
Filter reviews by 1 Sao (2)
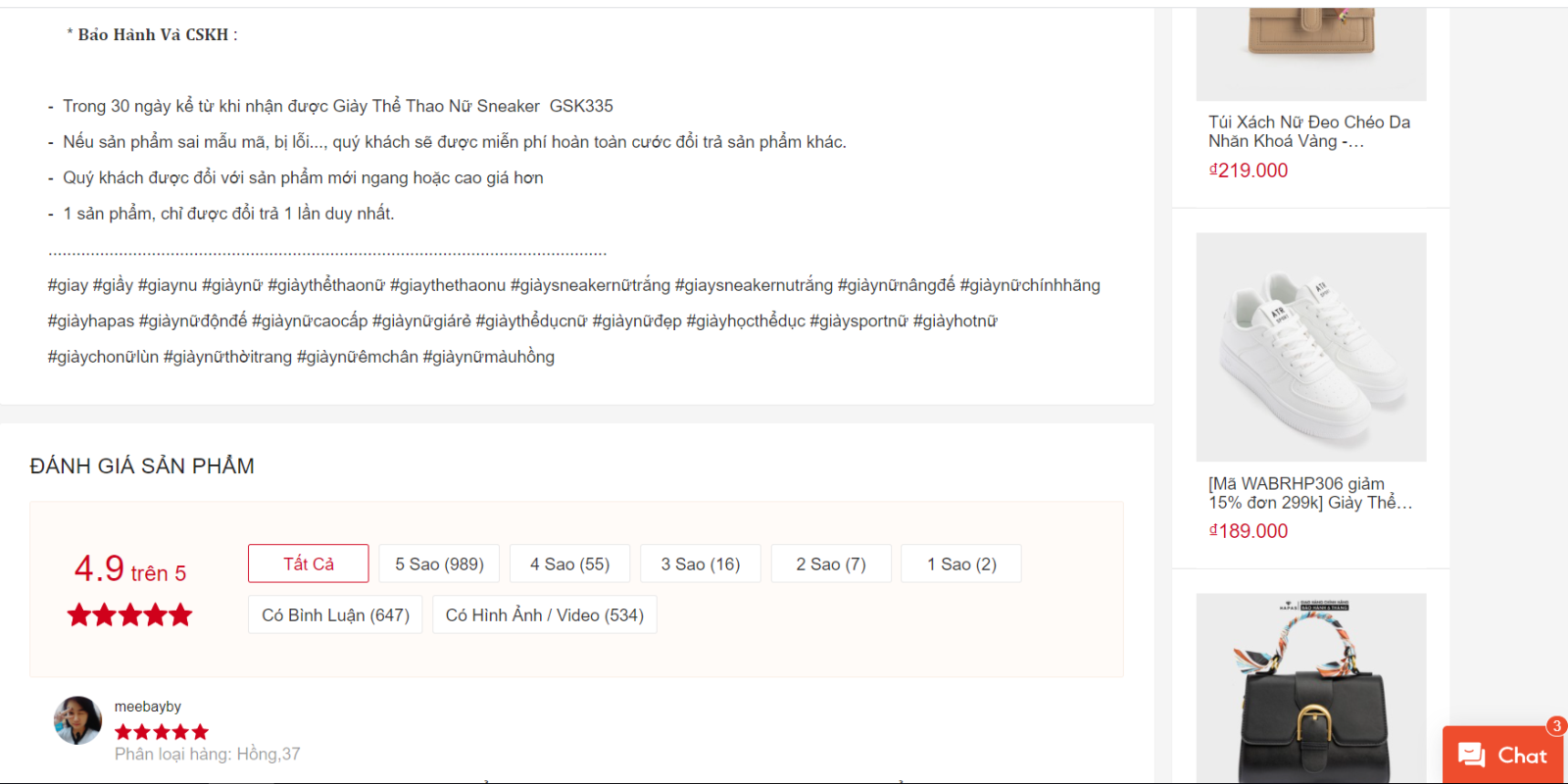(961, 563)
